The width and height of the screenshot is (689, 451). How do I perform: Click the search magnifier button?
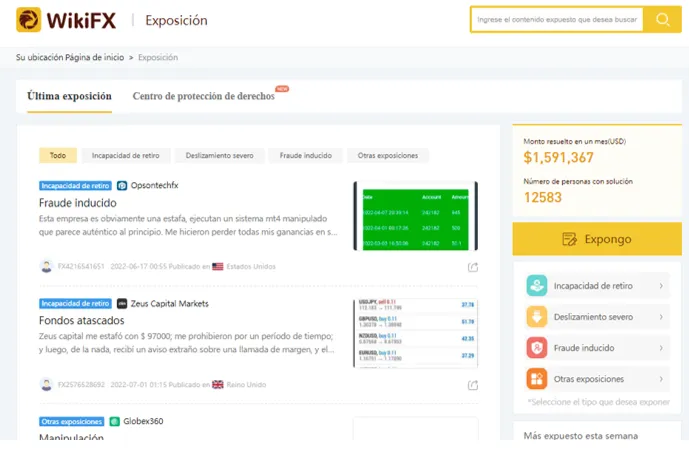[662, 19]
